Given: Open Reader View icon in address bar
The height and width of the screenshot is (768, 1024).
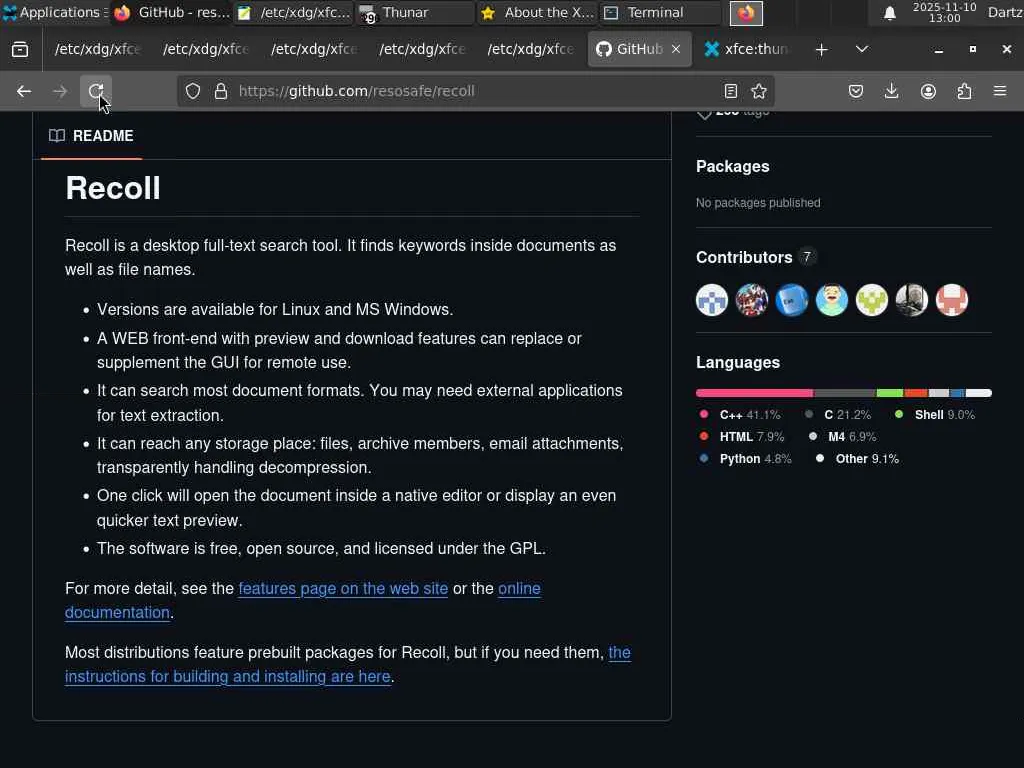Looking at the screenshot, I should (x=731, y=91).
